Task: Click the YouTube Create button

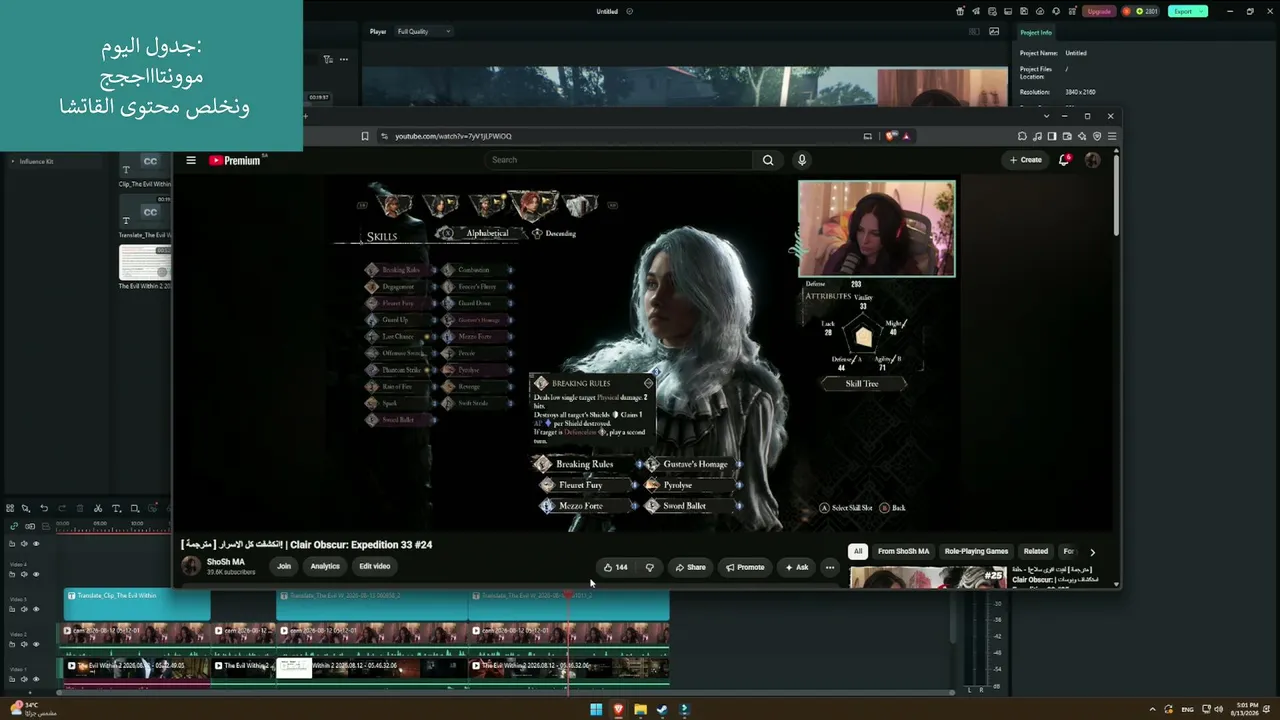Action: tap(1025, 160)
